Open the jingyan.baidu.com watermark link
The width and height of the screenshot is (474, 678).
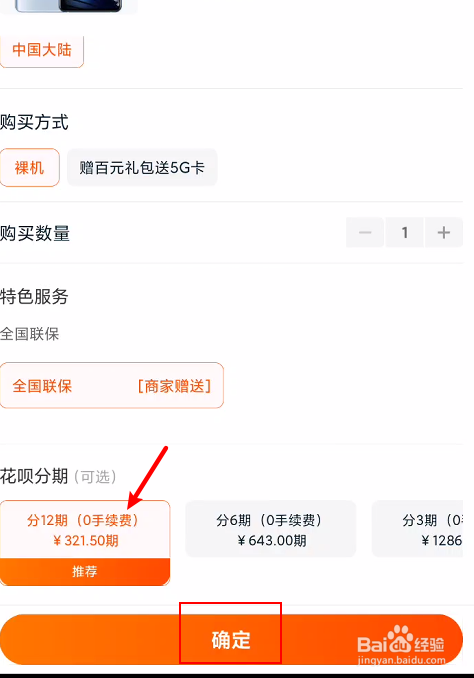pos(401,660)
